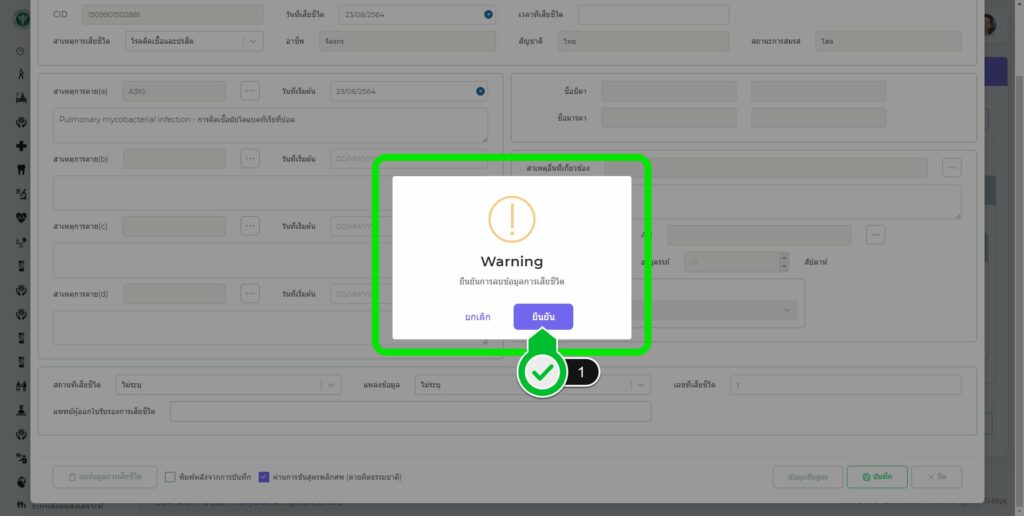The width and height of the screenshot is (1024, 516).
Task: Open ellipsis lookup next to cause of death (a)
Action: (x=250, y=91)
